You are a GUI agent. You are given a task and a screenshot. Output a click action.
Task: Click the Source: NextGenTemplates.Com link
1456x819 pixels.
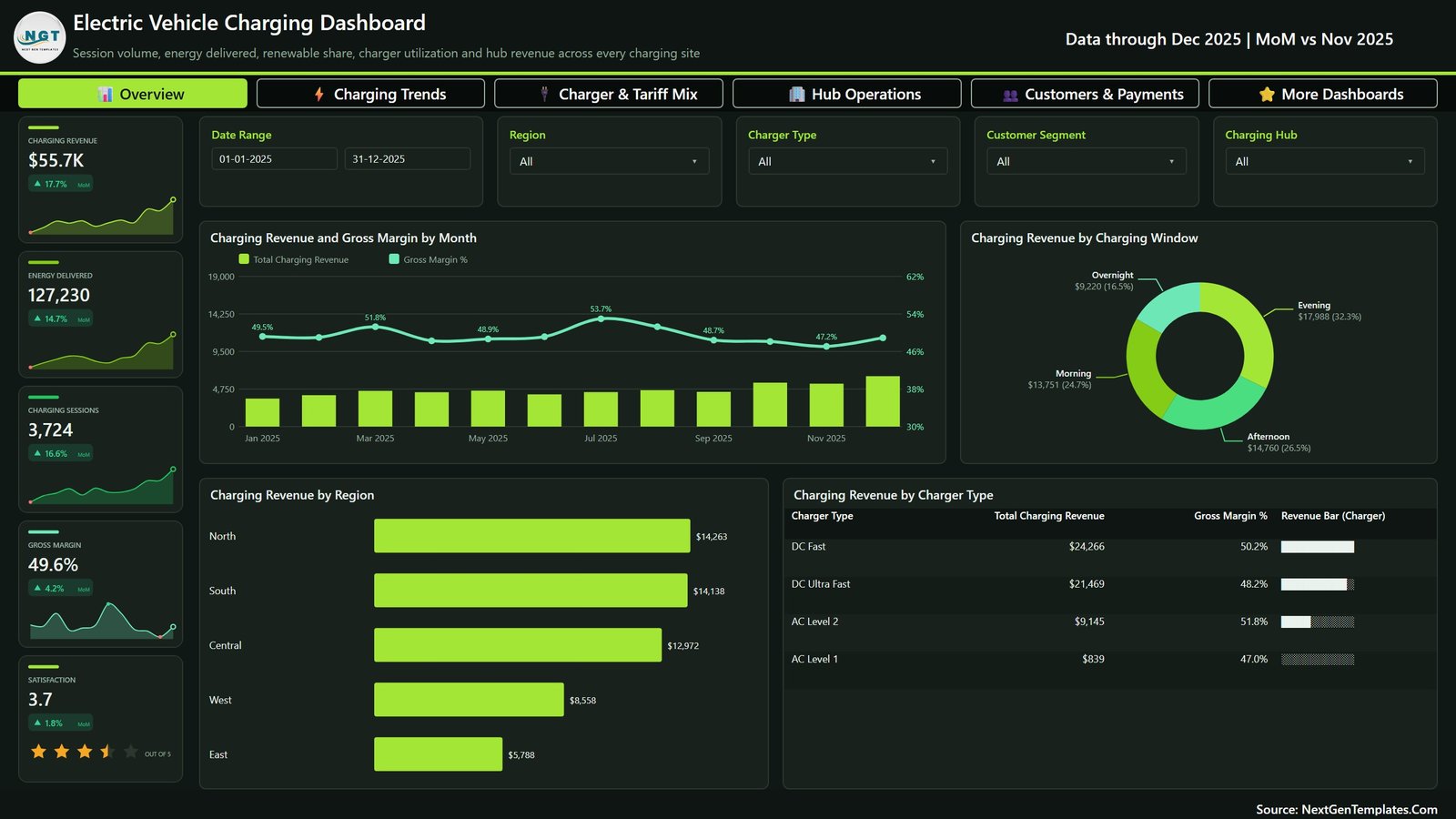[1347, 809]
